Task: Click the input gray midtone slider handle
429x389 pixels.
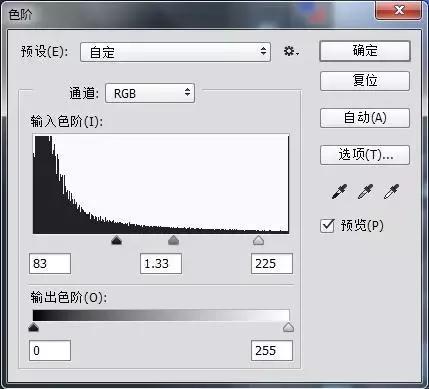Action: (173, 240)
